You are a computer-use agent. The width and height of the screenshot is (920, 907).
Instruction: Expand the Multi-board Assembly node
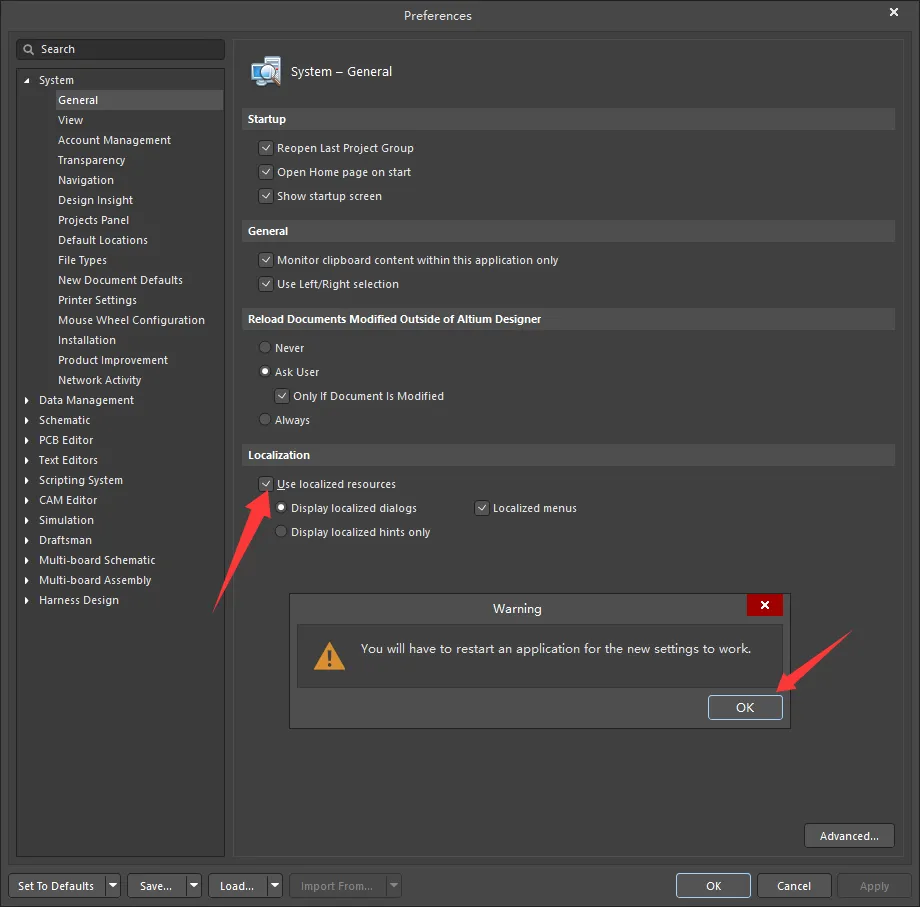26,580
